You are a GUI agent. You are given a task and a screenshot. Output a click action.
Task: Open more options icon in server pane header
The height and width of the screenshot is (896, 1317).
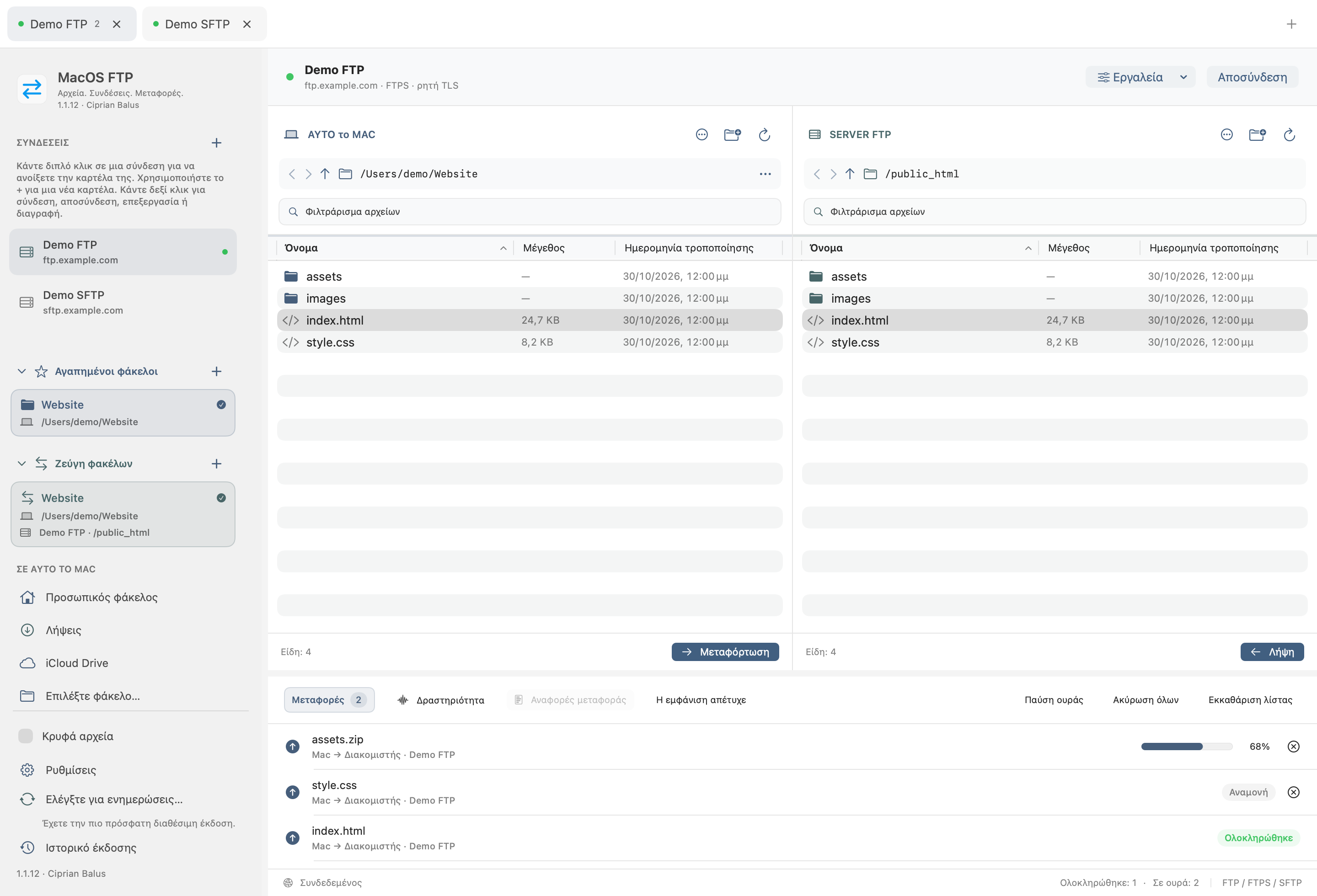[1226, 135]
